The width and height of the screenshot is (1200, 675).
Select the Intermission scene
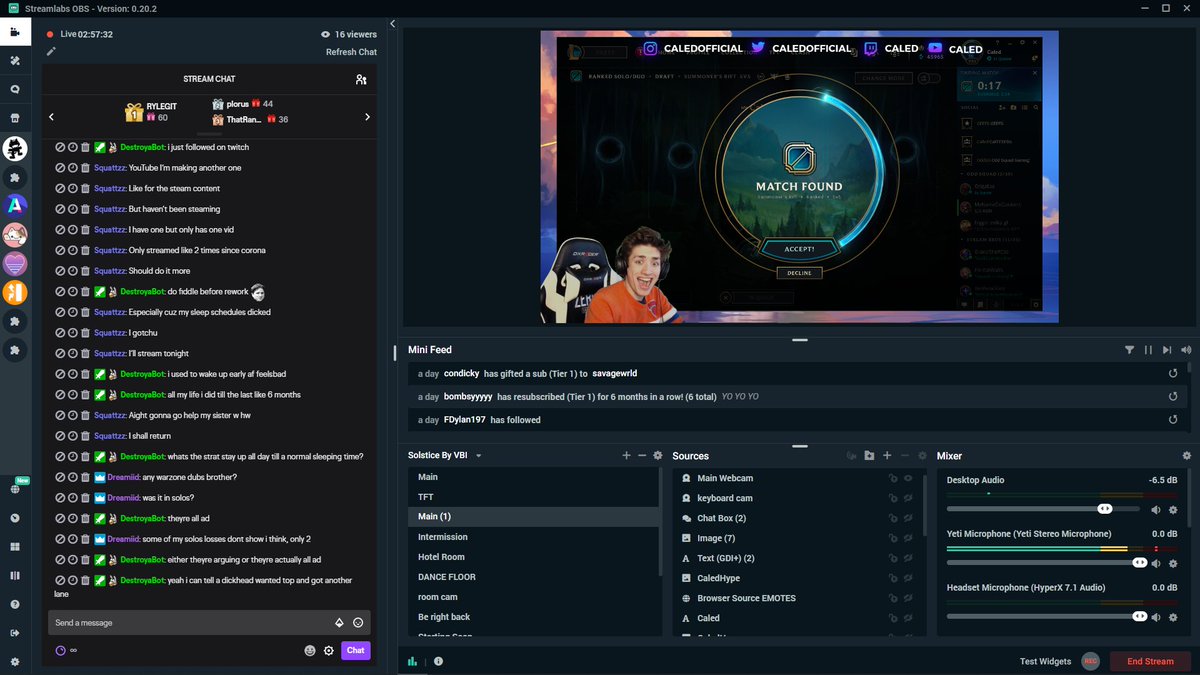(x=534, y=537)
